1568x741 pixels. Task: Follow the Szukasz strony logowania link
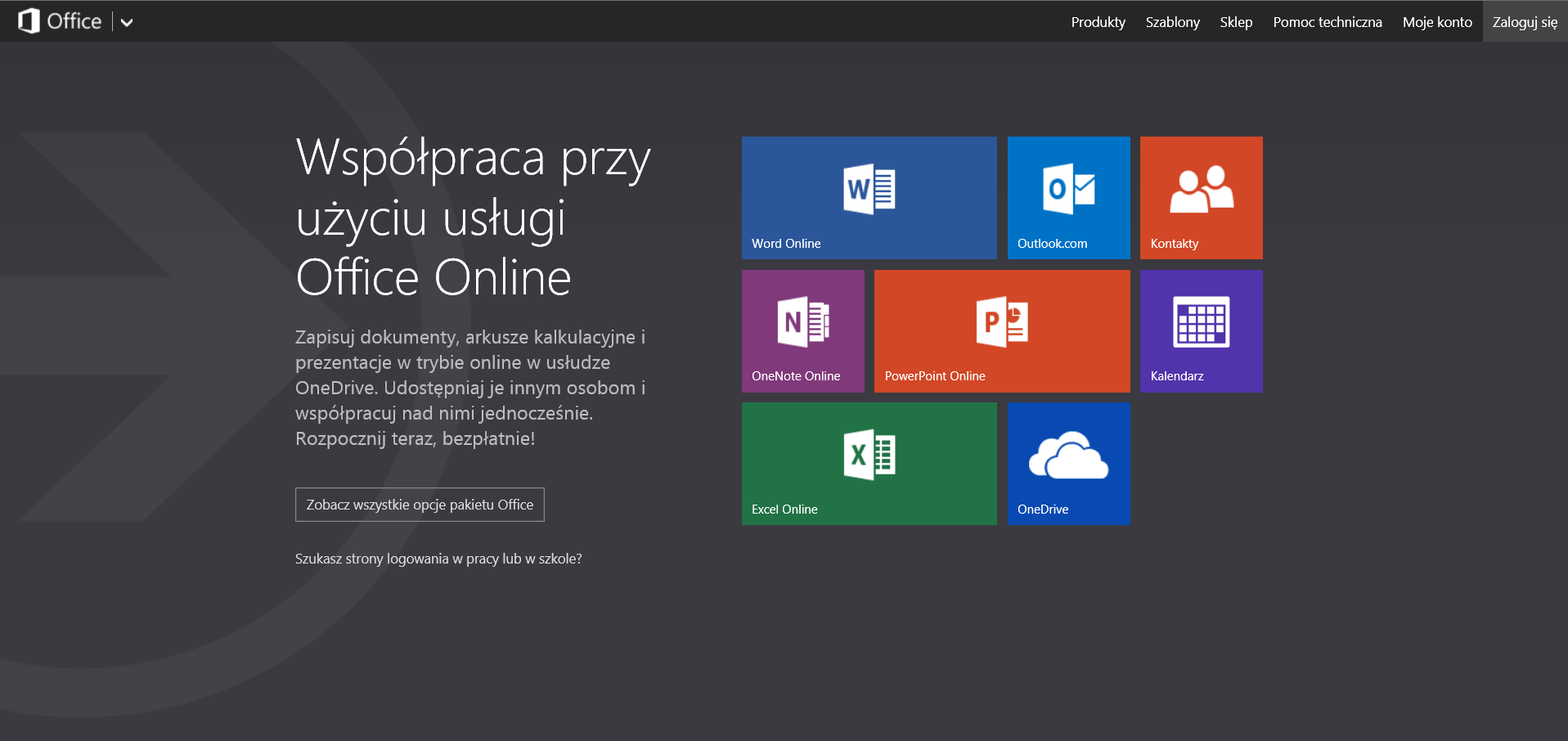(x=438, y=559)
